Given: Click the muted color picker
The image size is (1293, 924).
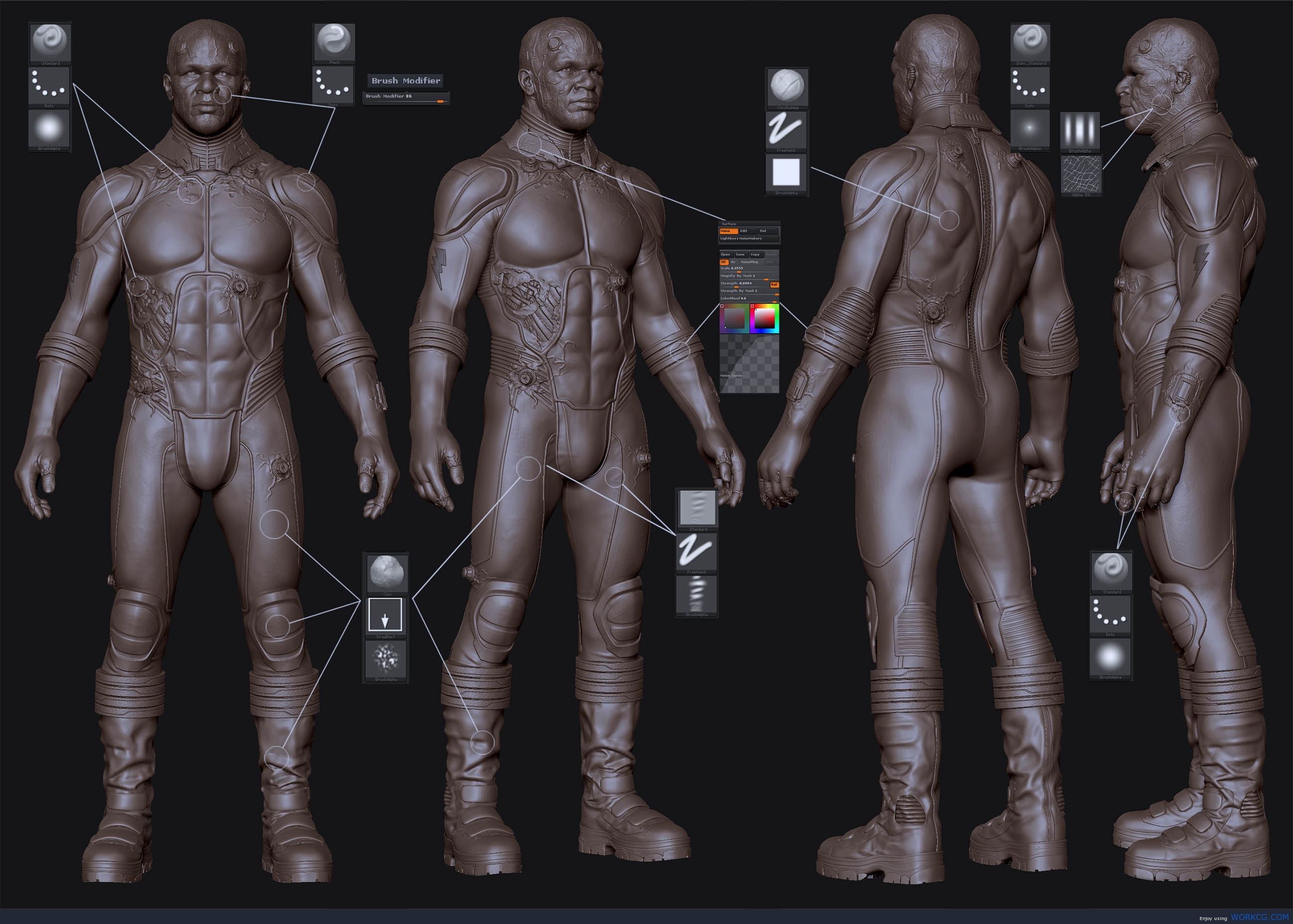Looking at the screenshot, I should 735,319.
